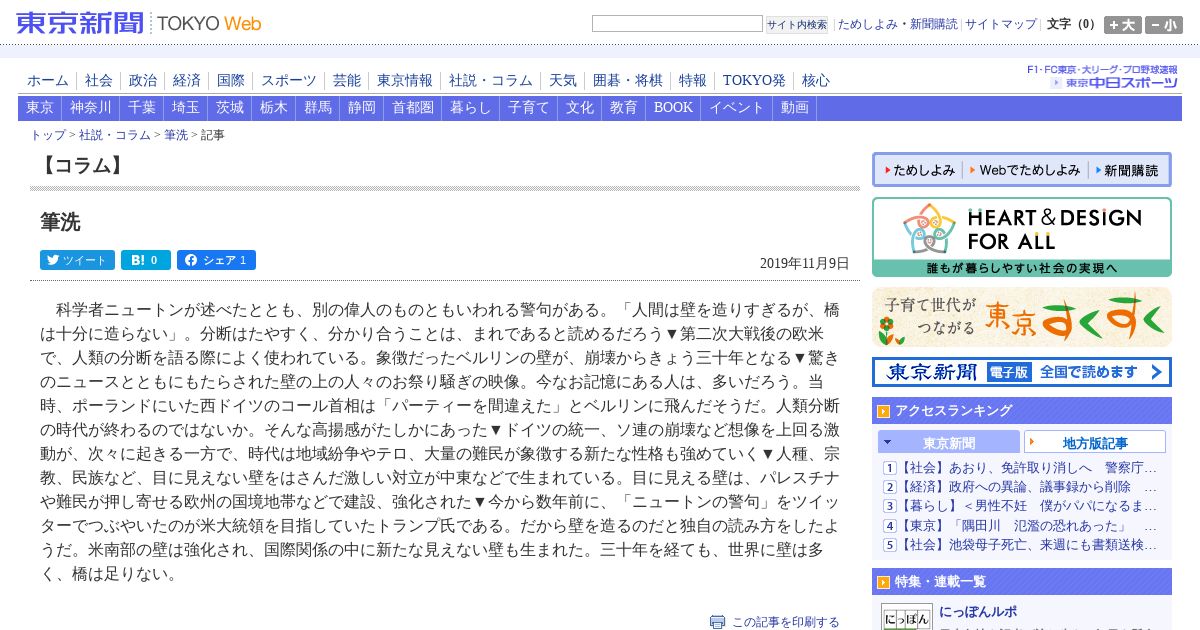Open the サイトマップ link

pos(1001,24)
